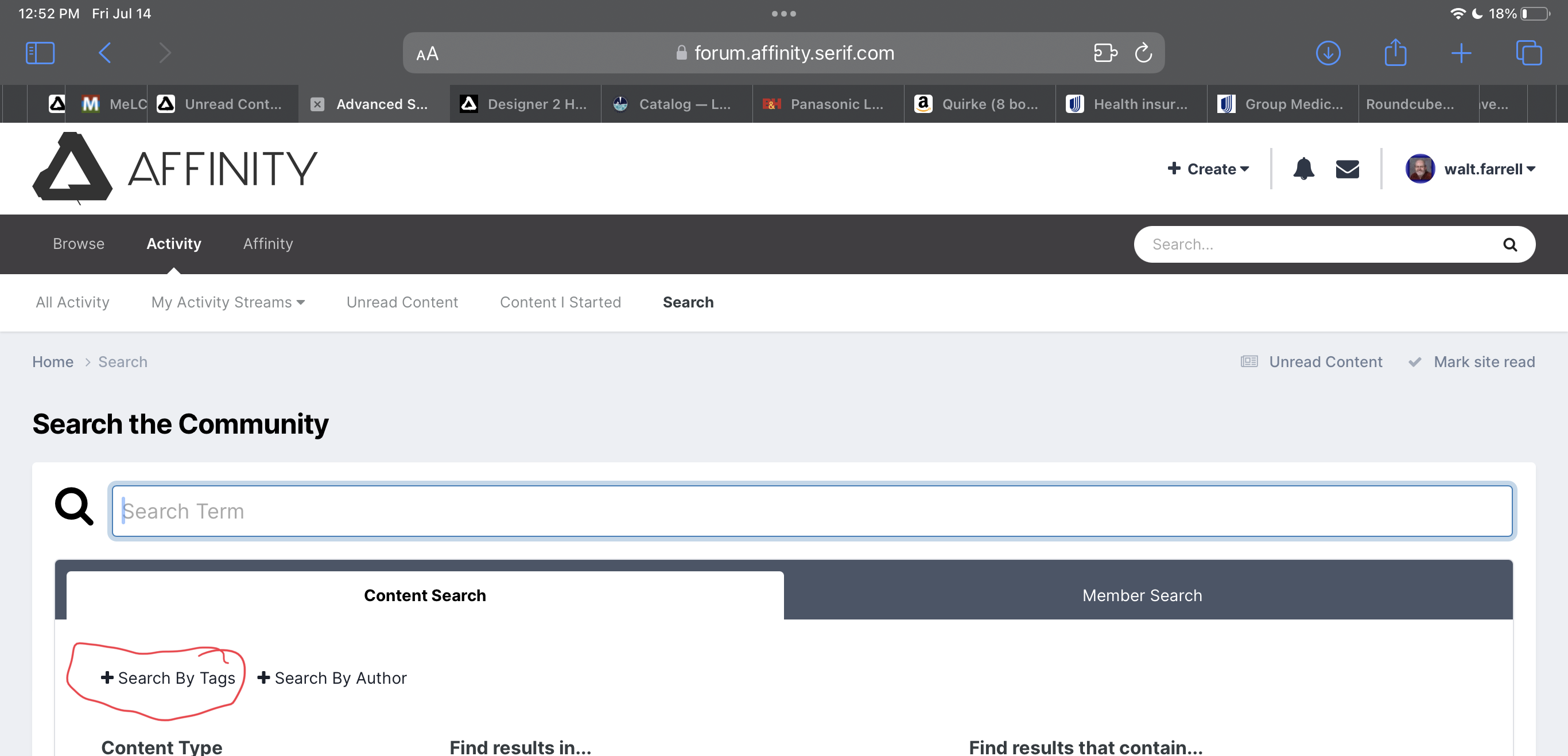Switch to the Panasonic L... browser tab
Screen dimensions: 1568x756
click(828, 104)
